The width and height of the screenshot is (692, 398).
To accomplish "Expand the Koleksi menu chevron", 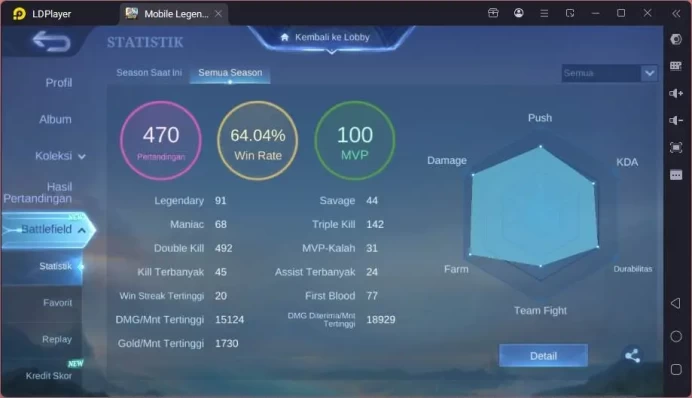I will [x=82, y=157].
